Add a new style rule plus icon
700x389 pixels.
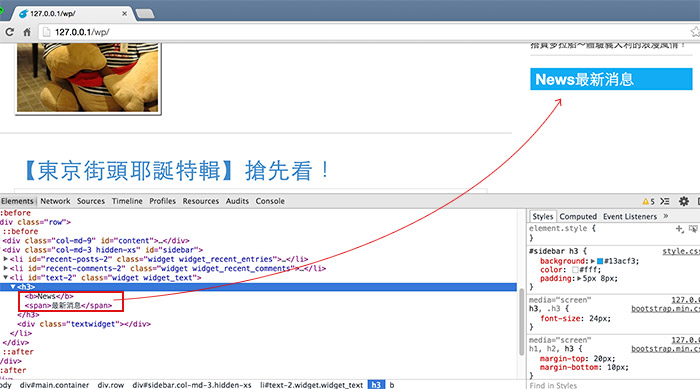(679, 229)
